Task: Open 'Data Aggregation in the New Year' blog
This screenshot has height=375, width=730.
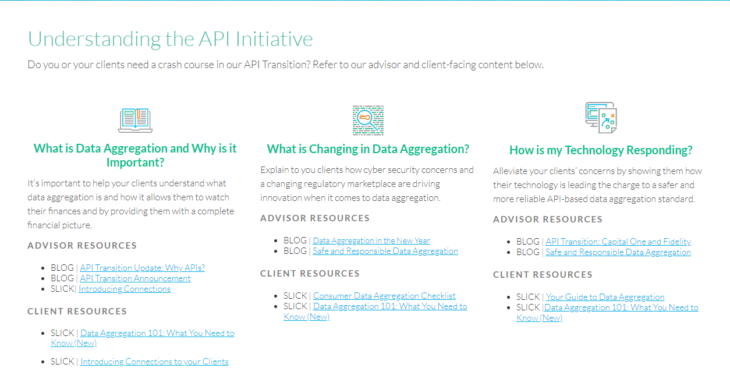Action: tap(372, 241)
